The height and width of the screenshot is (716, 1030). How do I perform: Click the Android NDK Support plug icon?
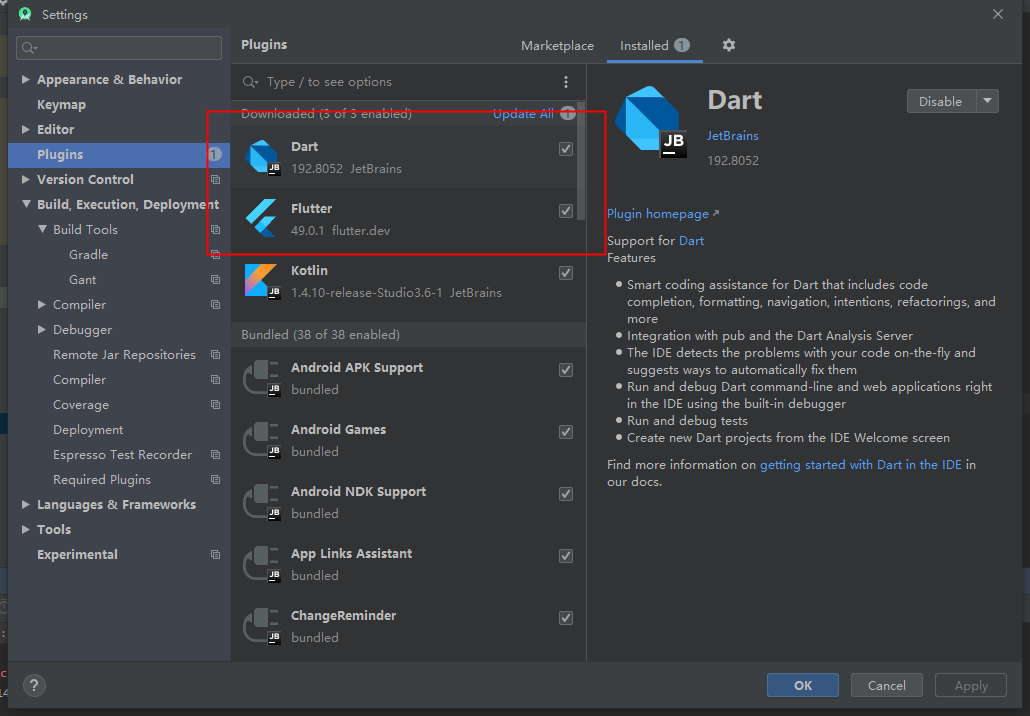[x=262, y=502]
